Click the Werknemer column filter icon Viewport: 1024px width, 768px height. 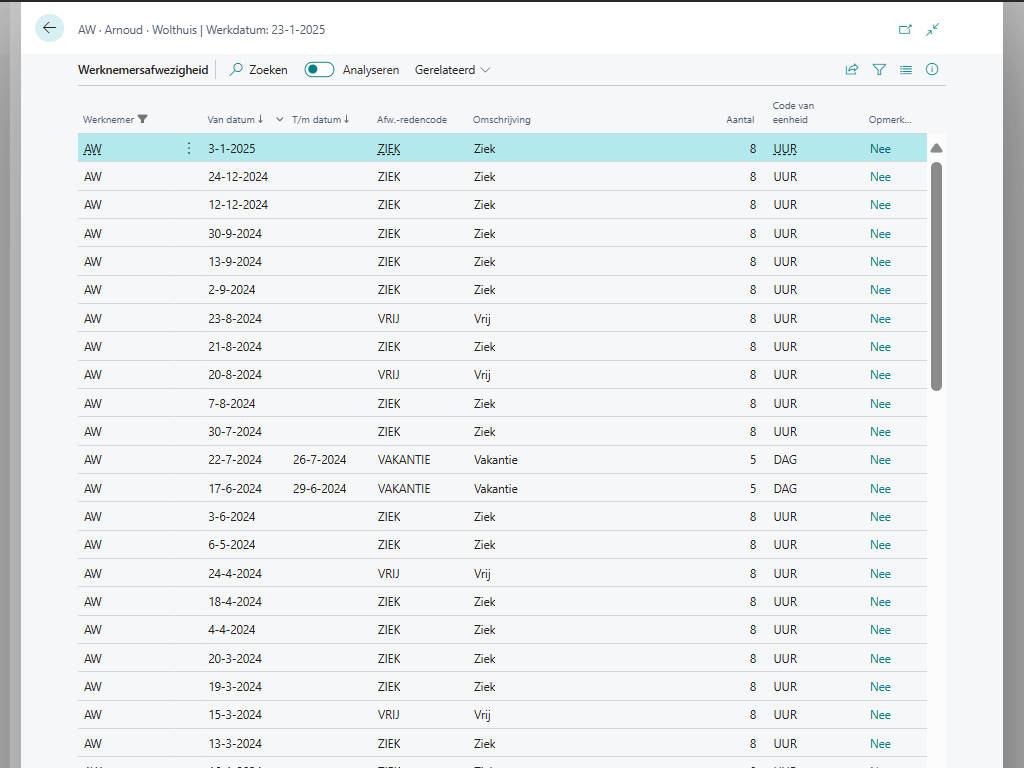pos(142,119)
